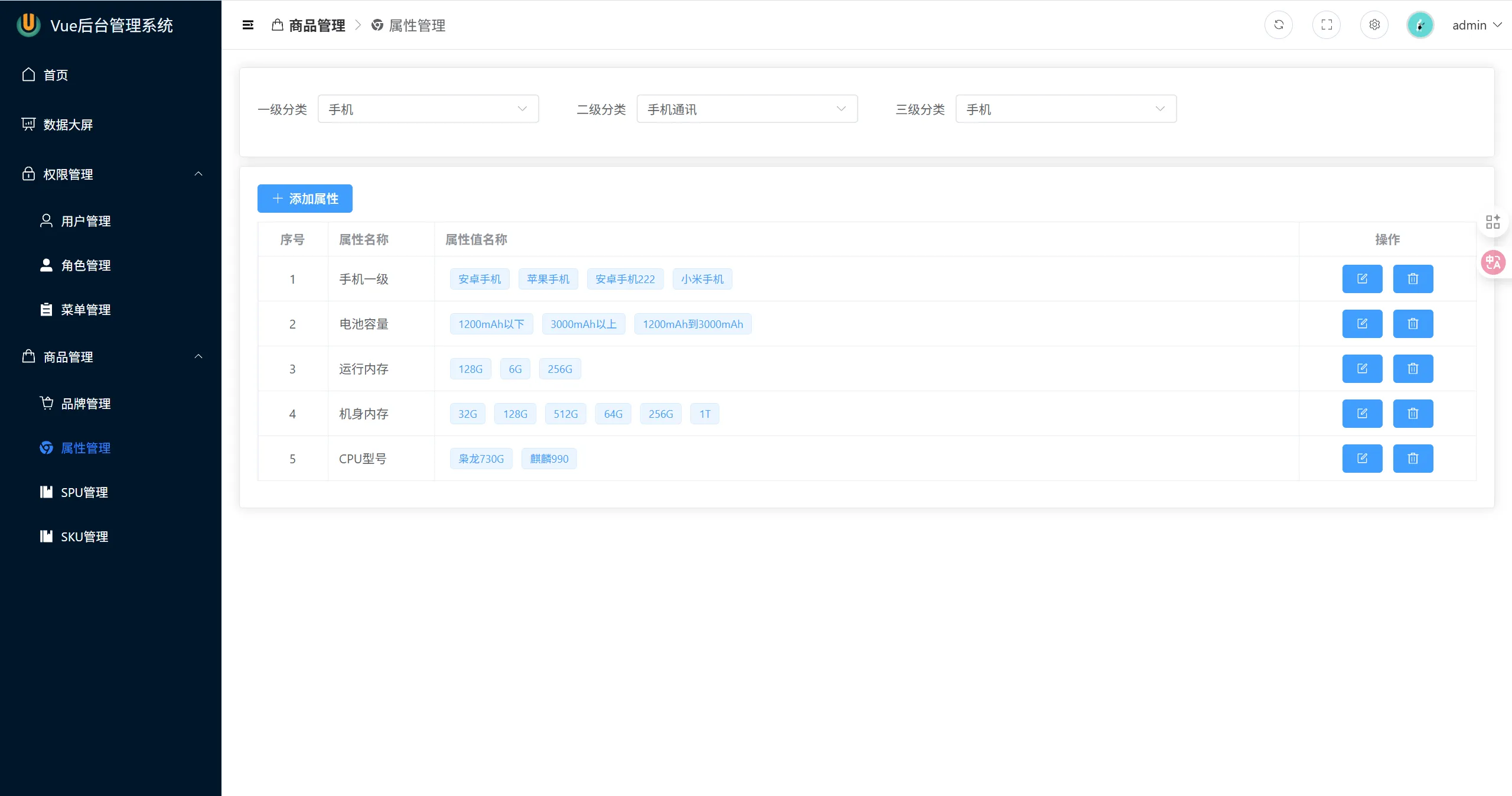This screenshot has height=796, width=1512.
Task: Edit the CPU型号 attribute row
Action: pyautogui.click(x=1362, y=459)
